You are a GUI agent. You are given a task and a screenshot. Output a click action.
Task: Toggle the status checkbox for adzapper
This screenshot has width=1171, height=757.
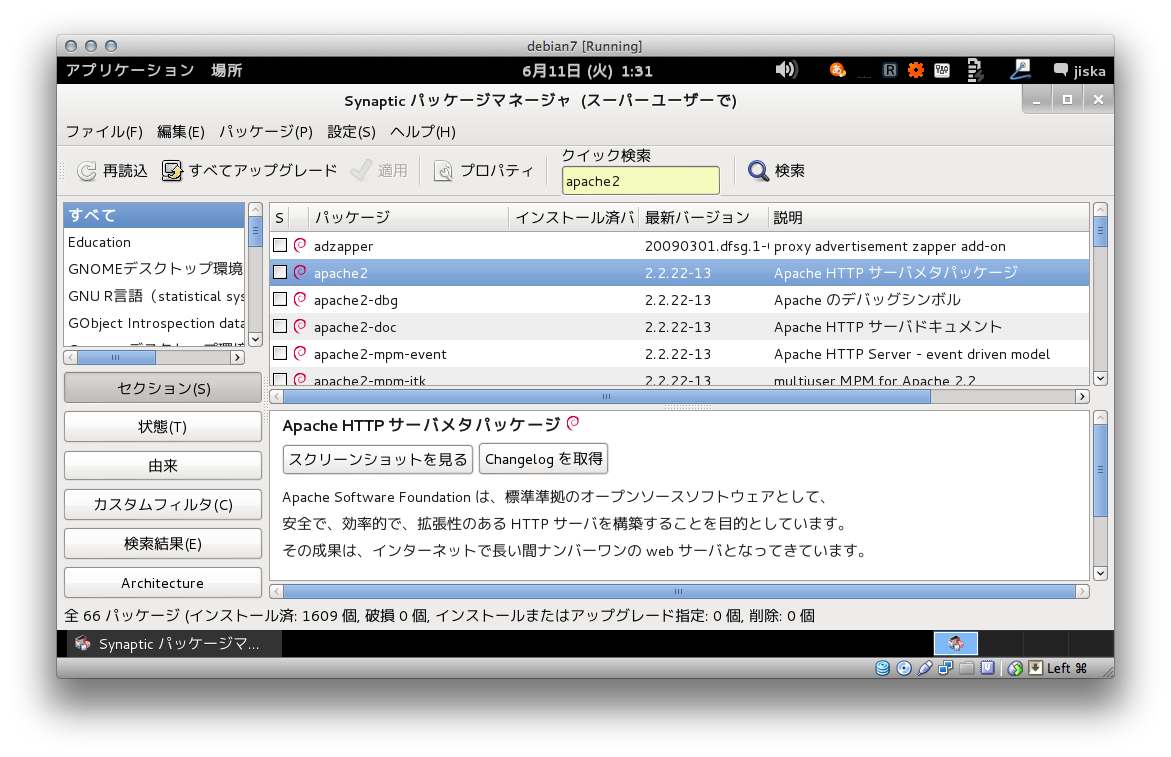(x=280, y=245)
